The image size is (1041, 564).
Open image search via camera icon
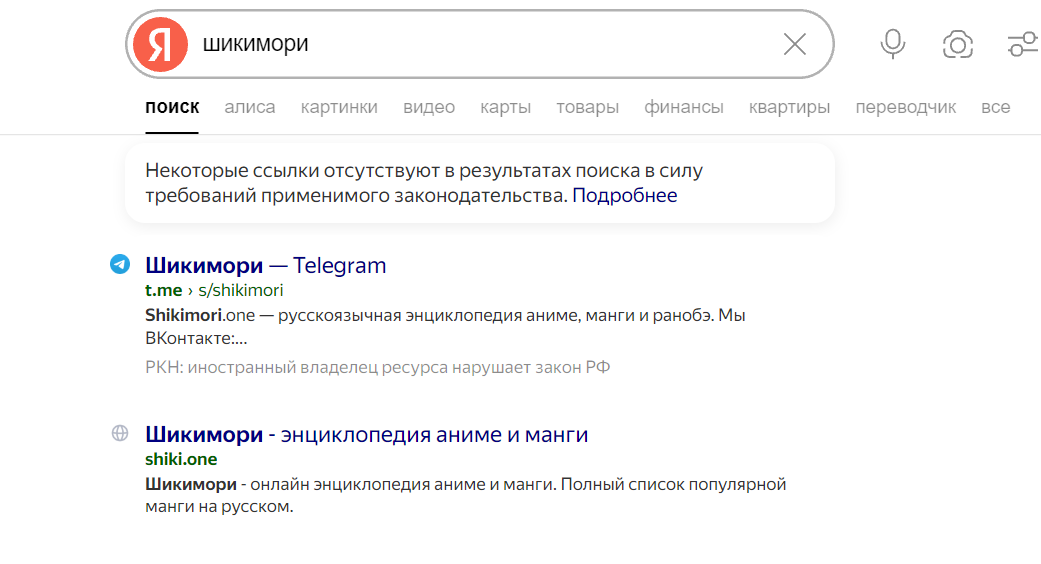[957, 44]
